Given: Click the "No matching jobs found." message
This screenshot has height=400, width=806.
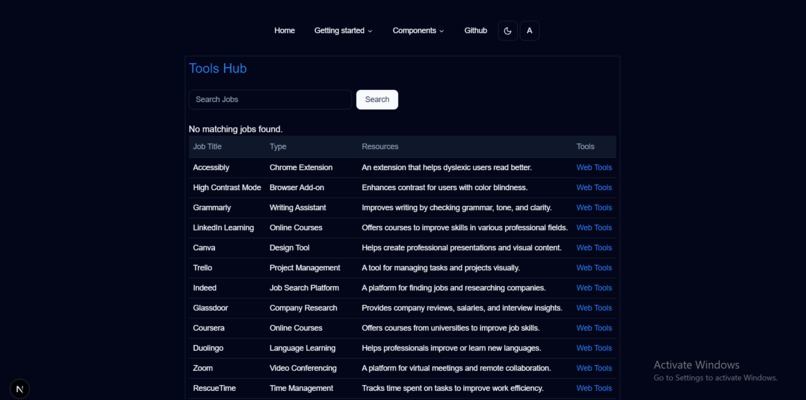Looking at the screenshot, I should coord(235,129).
